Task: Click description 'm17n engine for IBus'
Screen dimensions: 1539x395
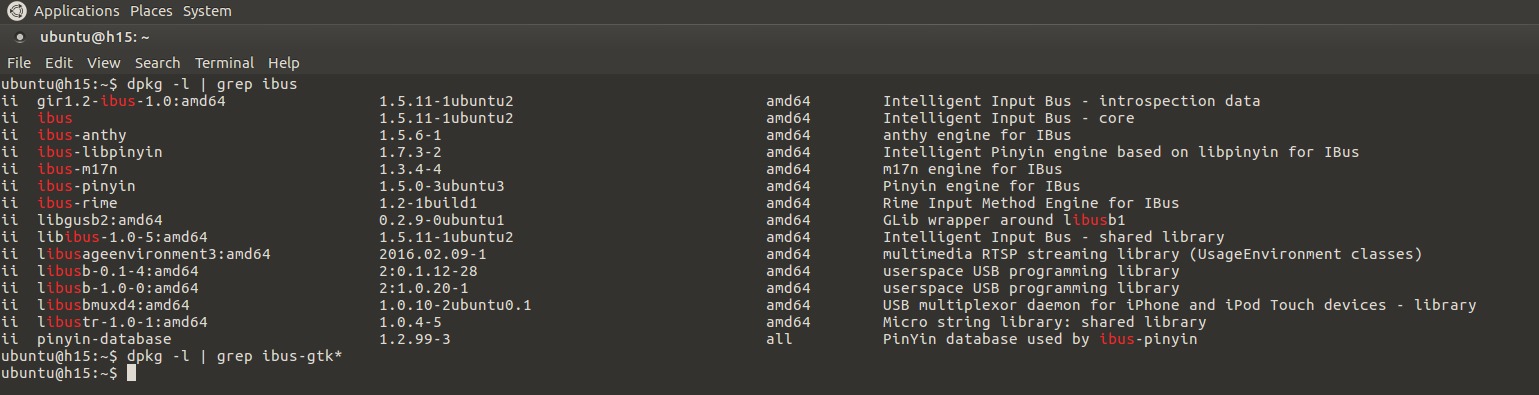Action: 973,169
